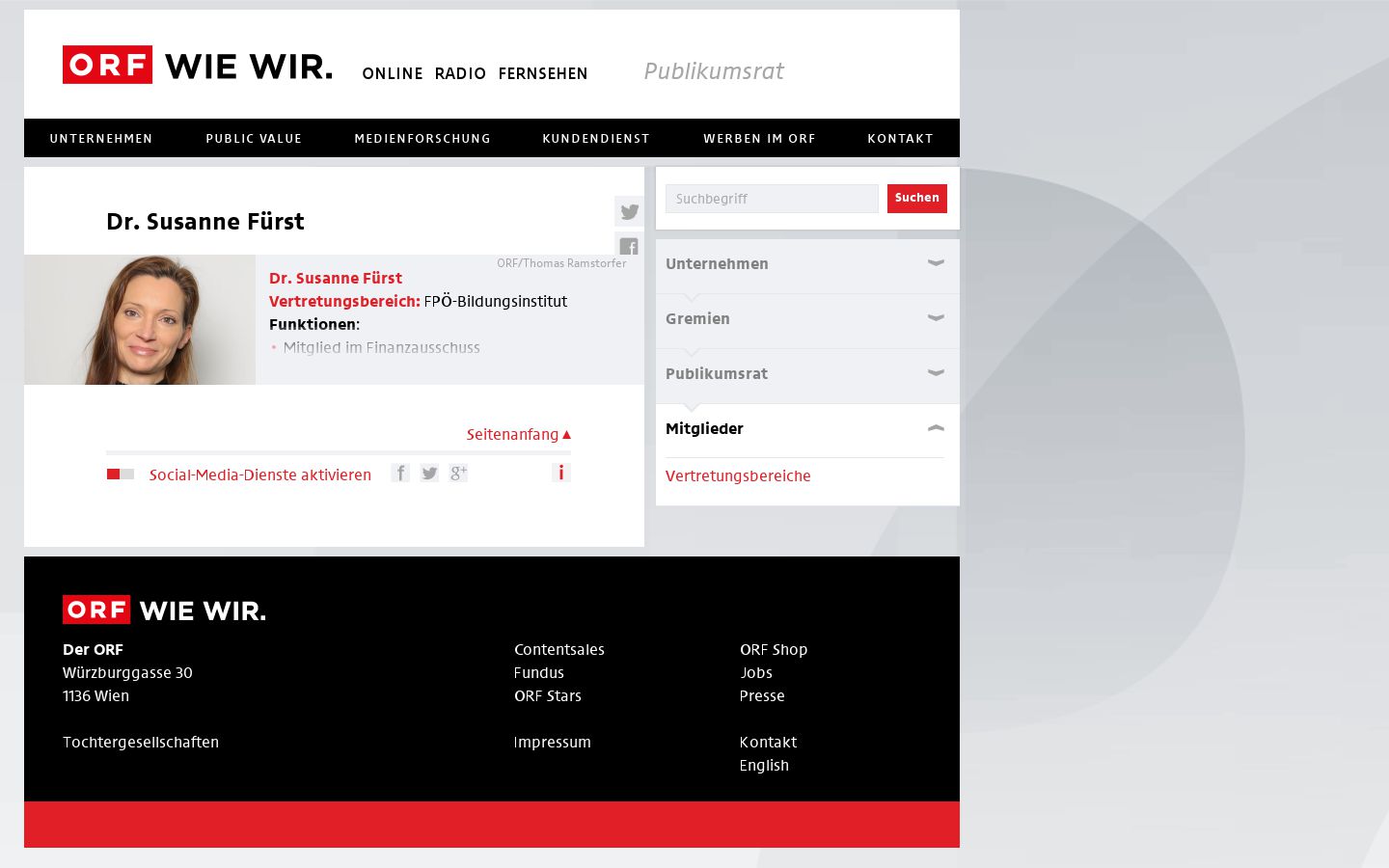Click the Suchen search button
Viewport: 1389px width, 868px height.
[x=917, y=198]
